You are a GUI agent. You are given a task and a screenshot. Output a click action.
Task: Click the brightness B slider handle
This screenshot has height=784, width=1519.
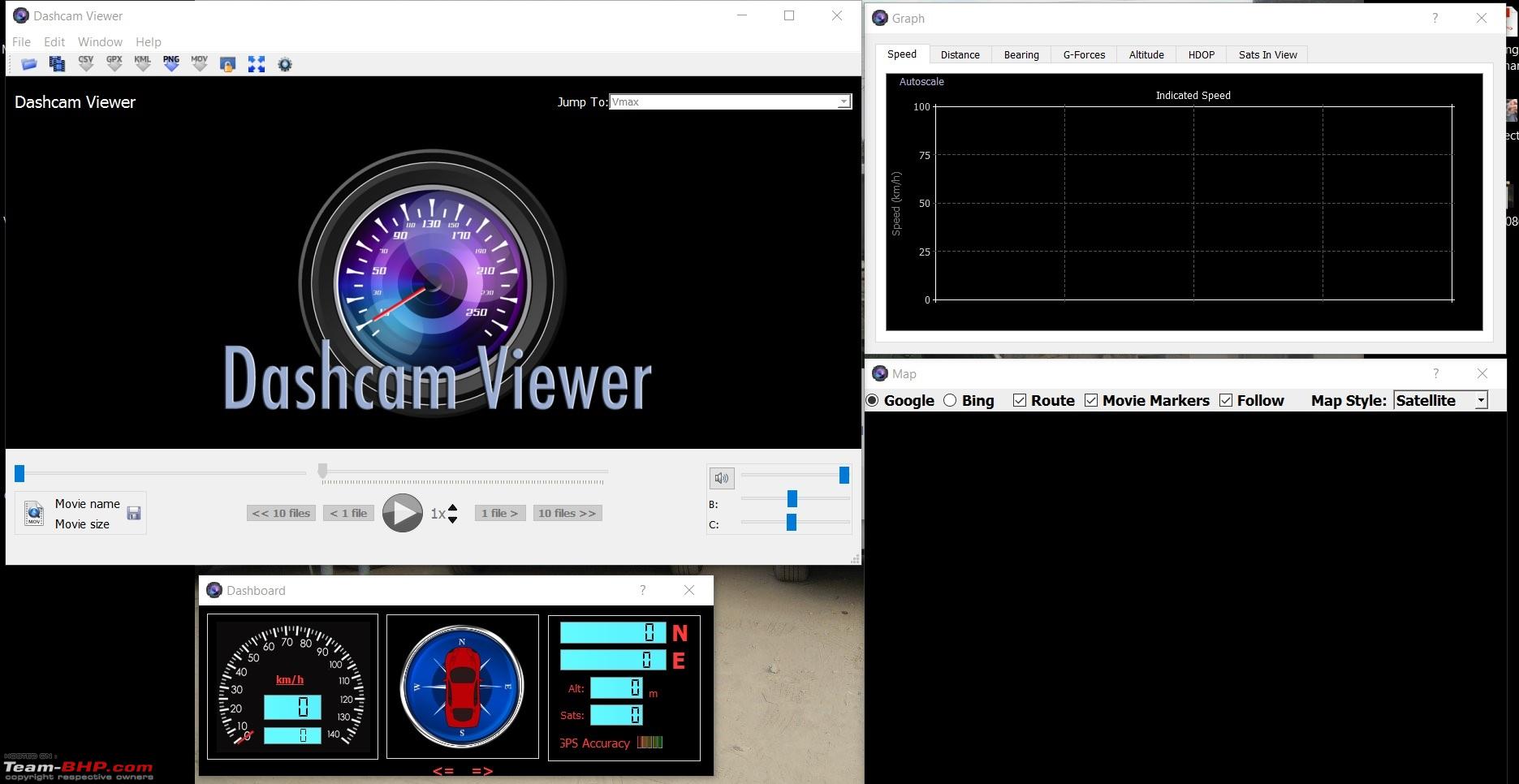click(792, 498)
